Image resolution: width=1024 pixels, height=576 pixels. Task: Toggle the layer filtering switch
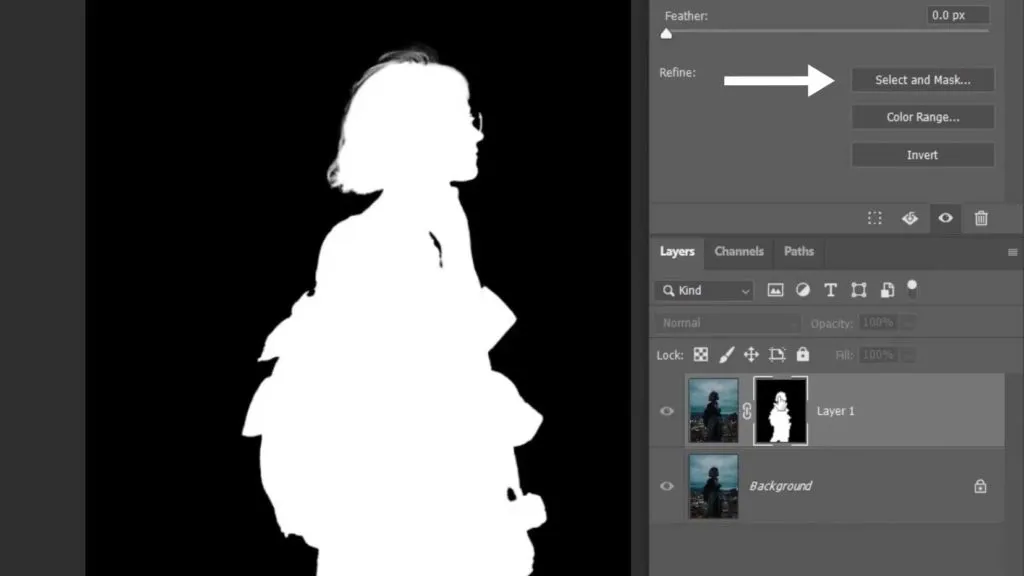pos(912,289)
